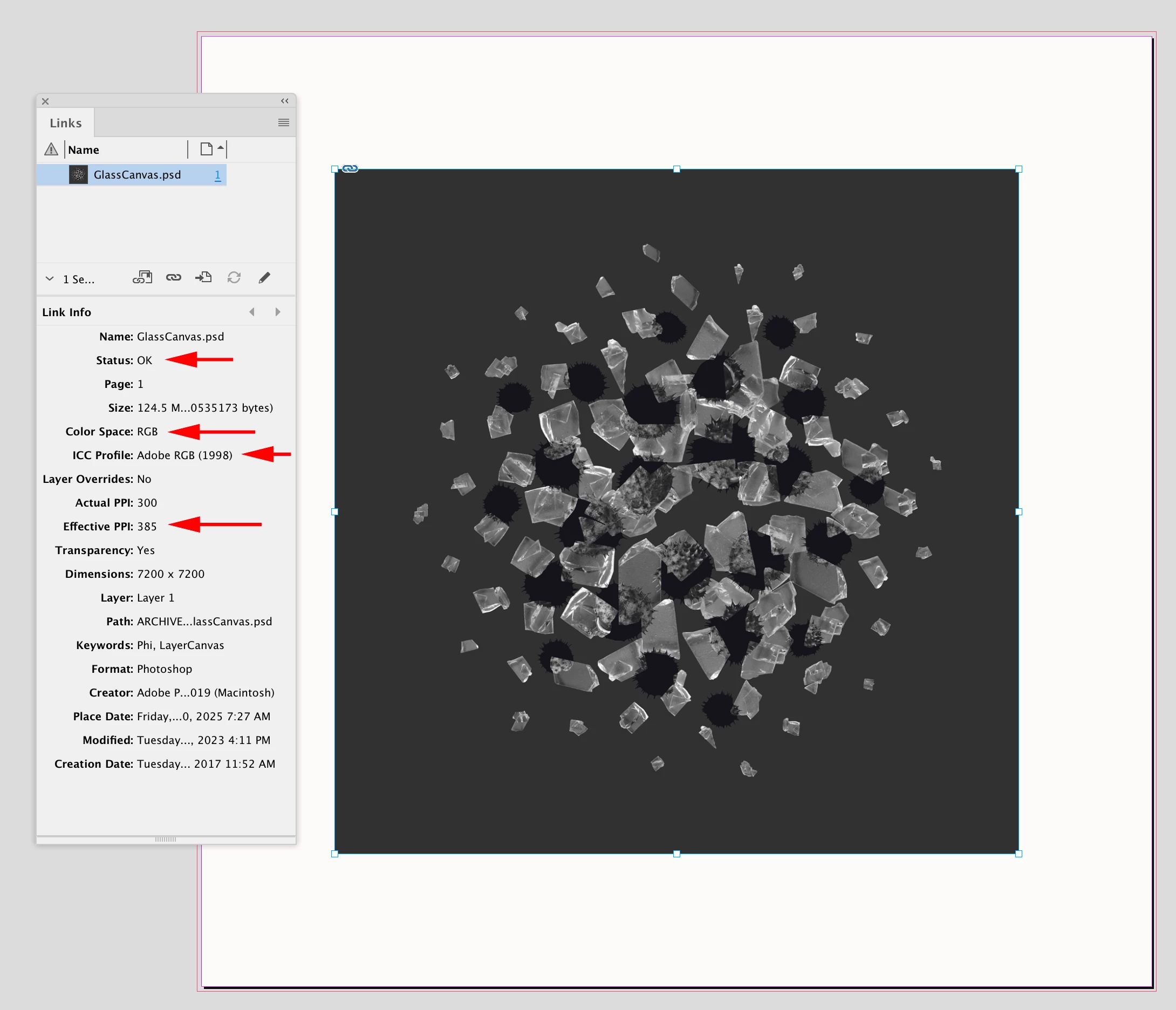This screenshot has height=1010, width=1176.
Task: Collapse Links panel with double-arrow
Action: [284, 101]
